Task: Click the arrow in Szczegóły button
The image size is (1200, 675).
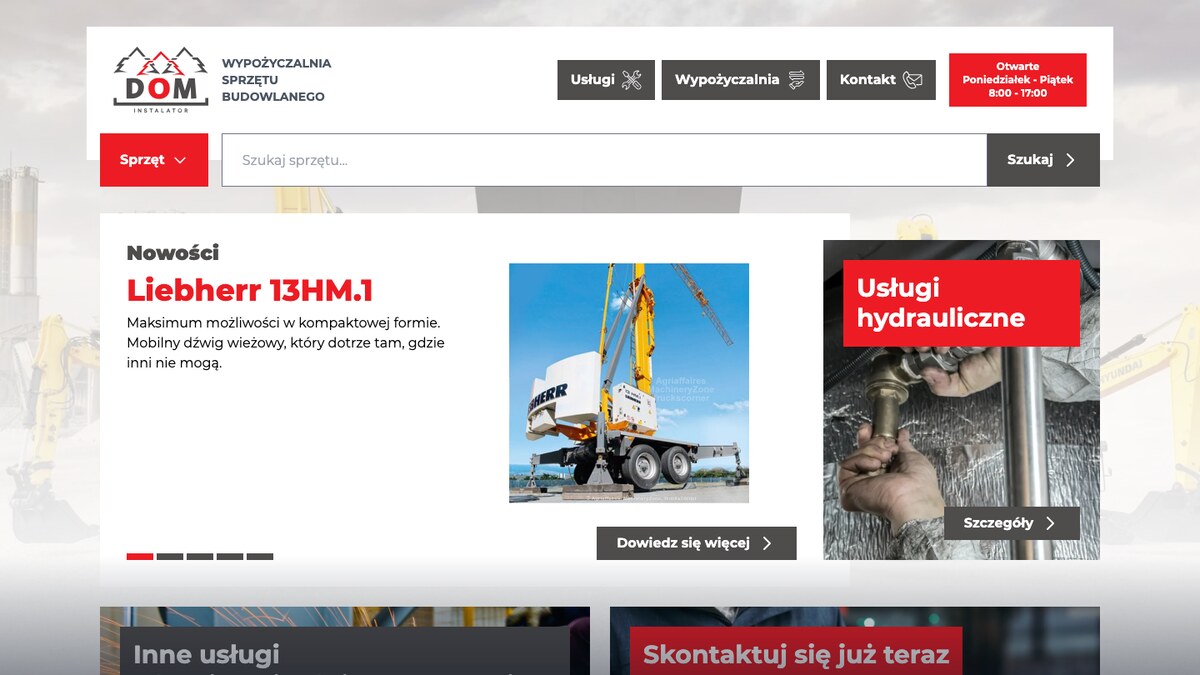Action: coord(1050,523)
